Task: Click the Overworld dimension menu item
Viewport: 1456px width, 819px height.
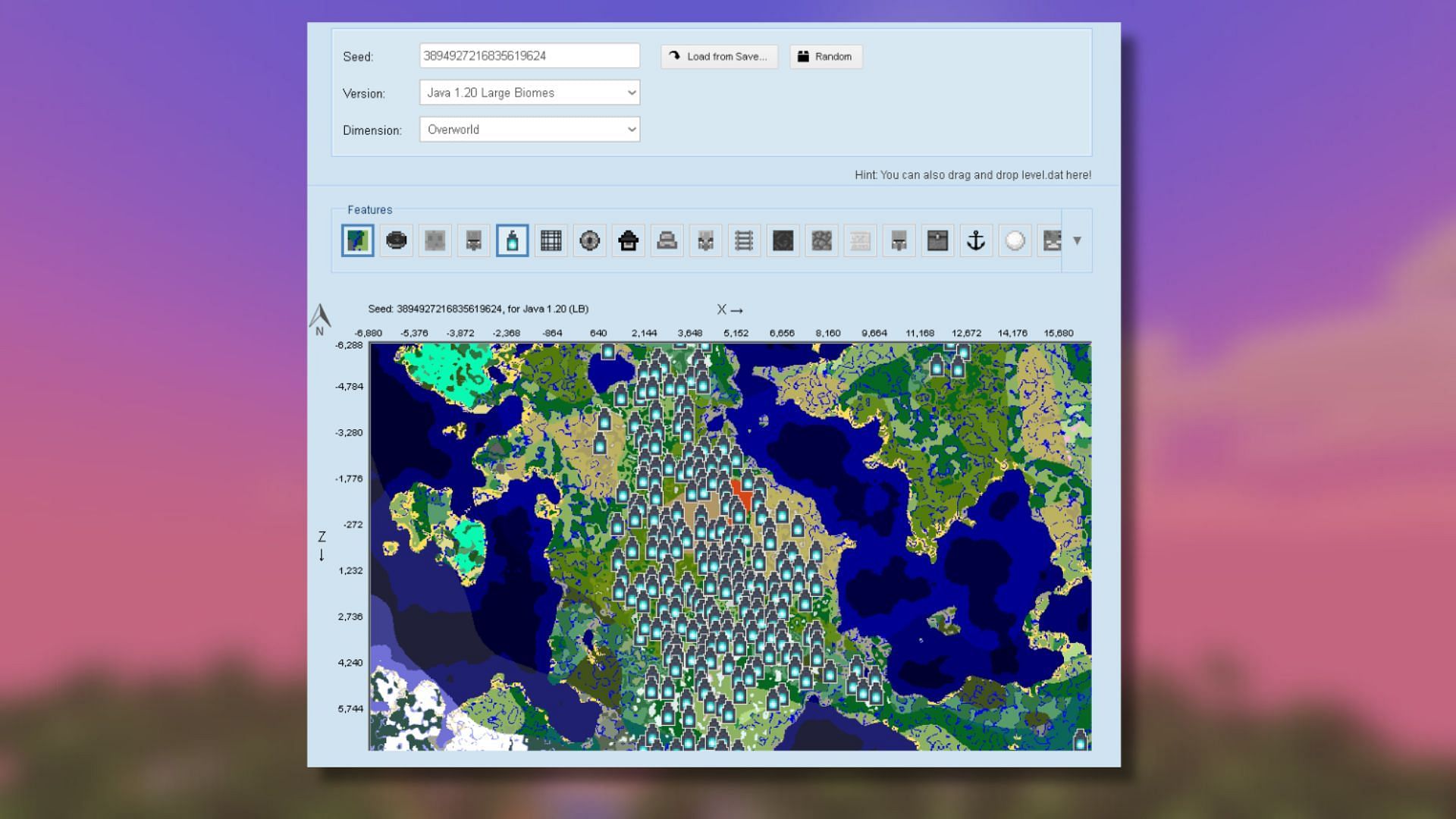Action: tap(529, 128)
